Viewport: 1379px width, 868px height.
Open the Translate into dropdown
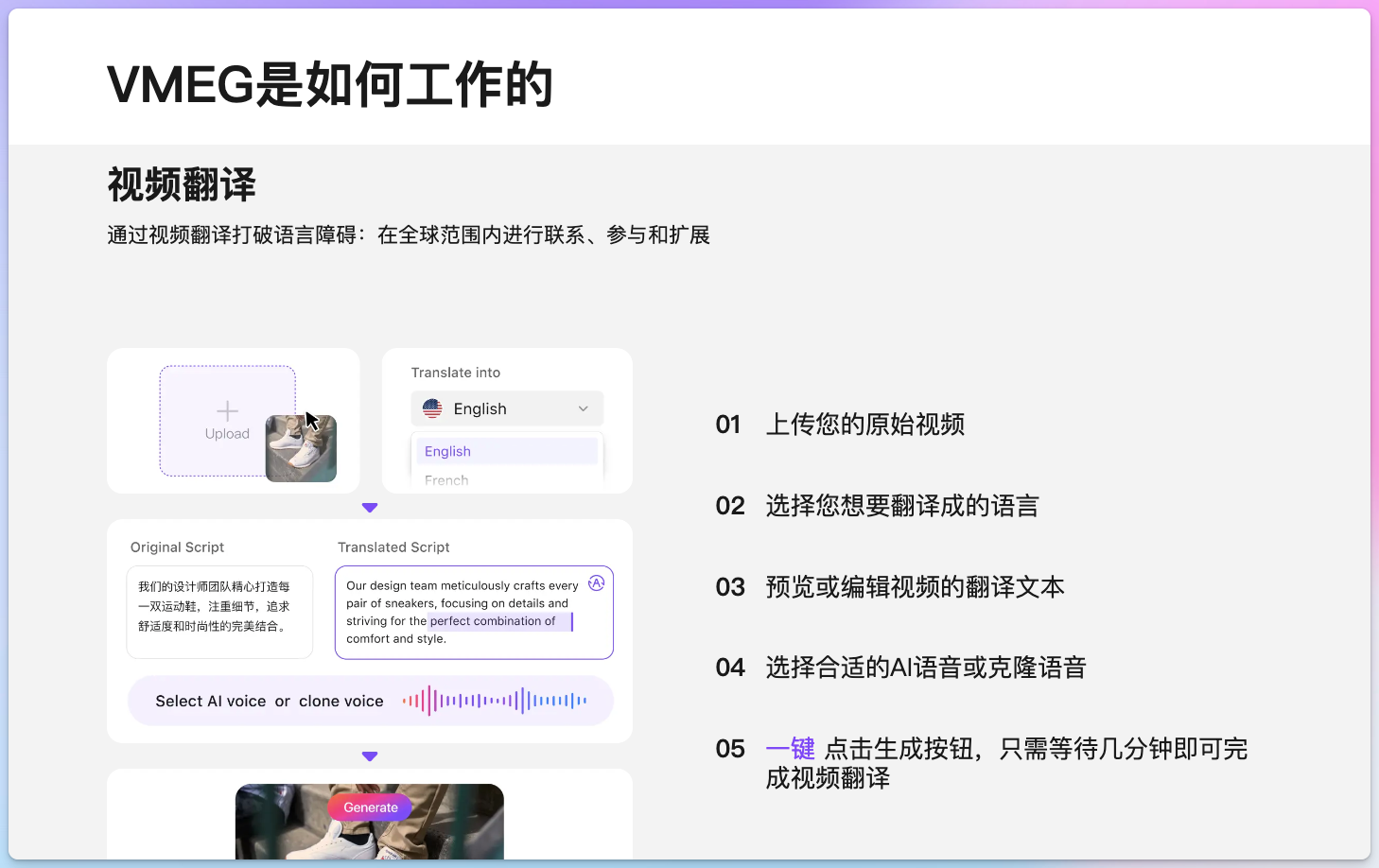[507, 408]
